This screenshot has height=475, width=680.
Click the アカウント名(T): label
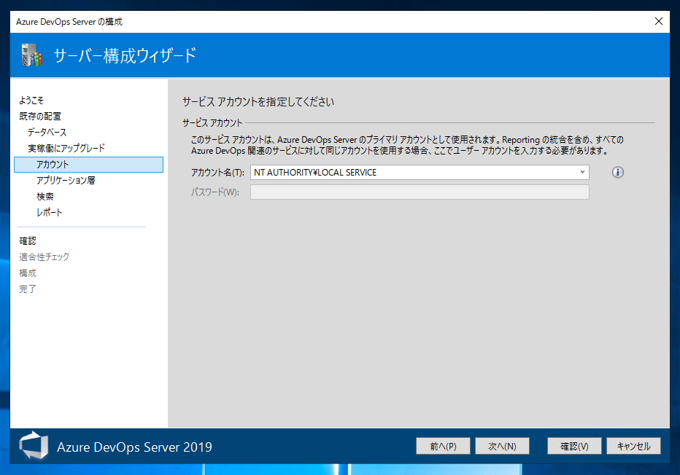click(x=218, y=173)
